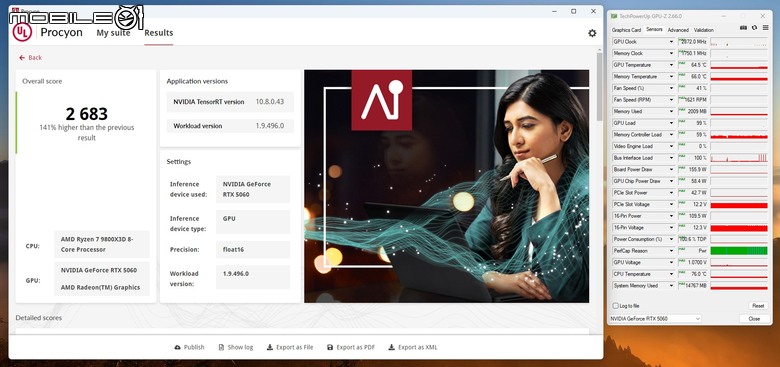
Task: Go Back to previous Procyon page
Action: [x=30, y=58]
